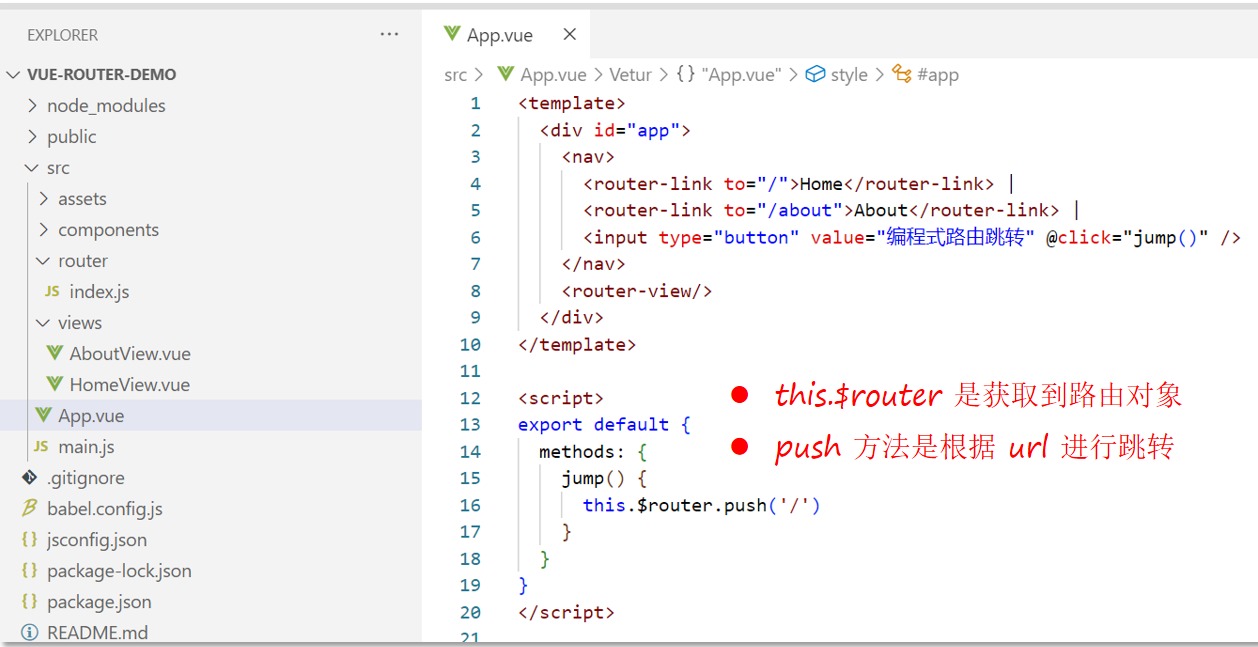
Task: Click the 'About' router-link code line
Action: point(831,210)
